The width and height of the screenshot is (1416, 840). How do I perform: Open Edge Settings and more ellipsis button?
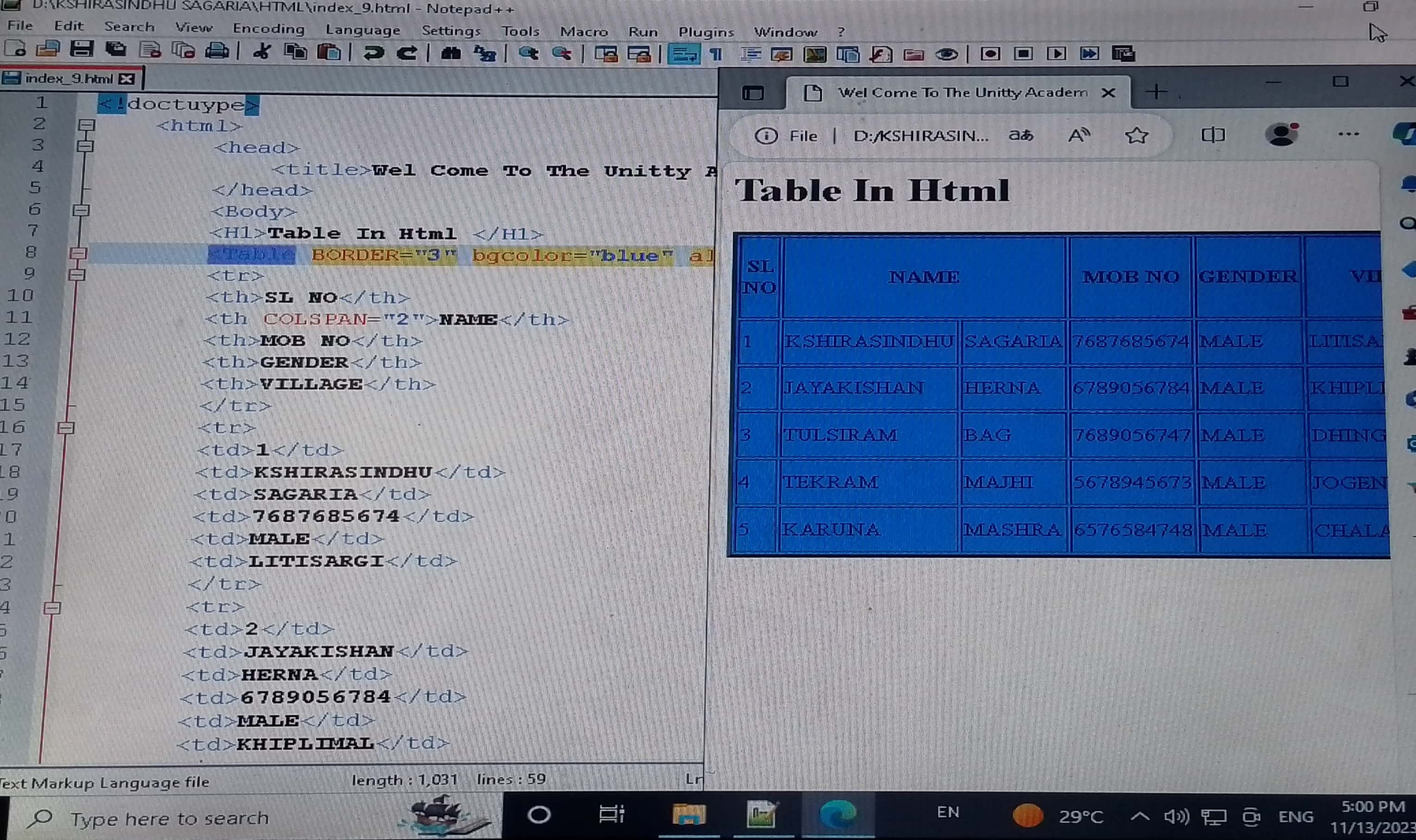pos(1348,135)
